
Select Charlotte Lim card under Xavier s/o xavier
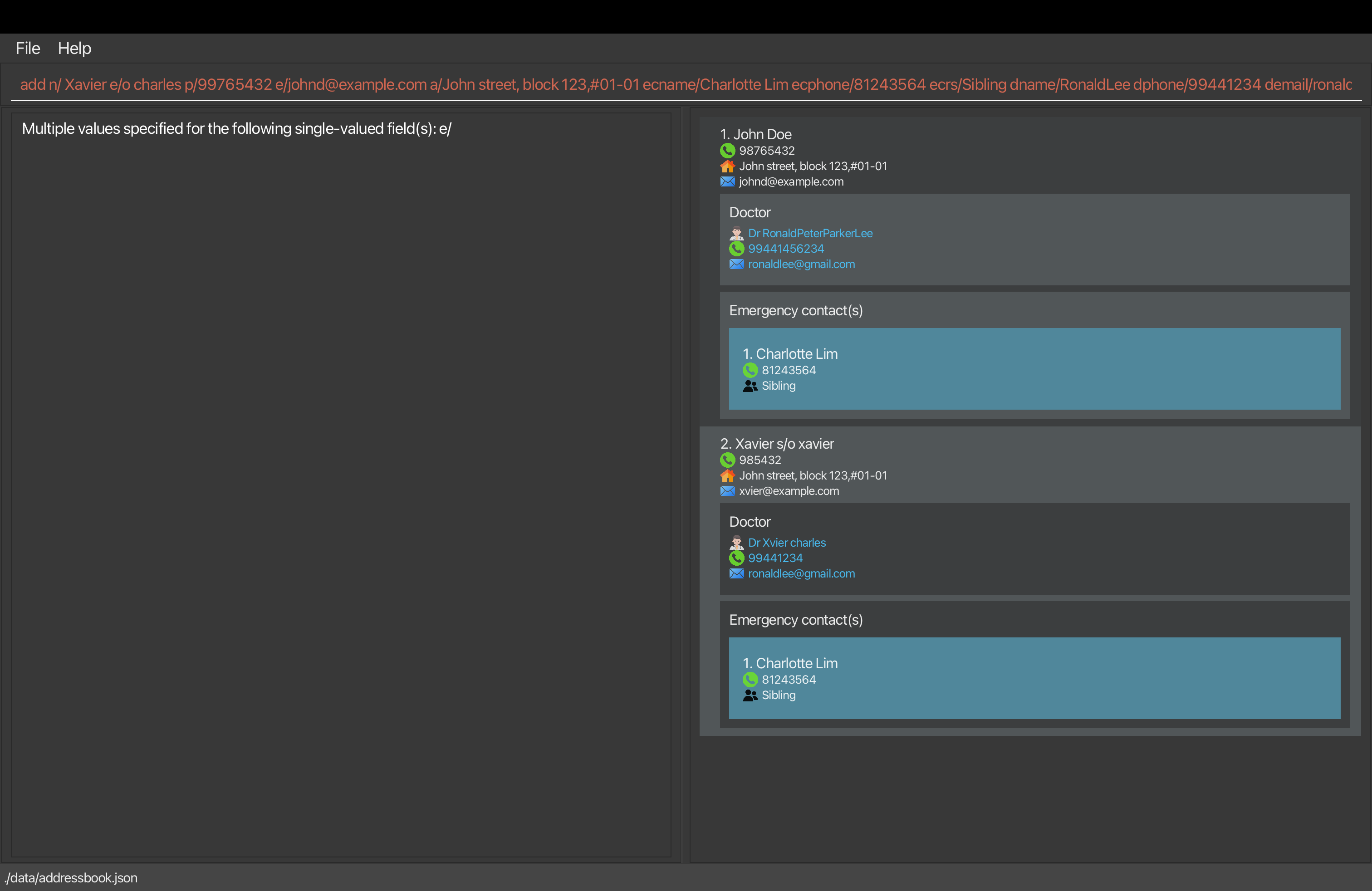click(1034, 678)
